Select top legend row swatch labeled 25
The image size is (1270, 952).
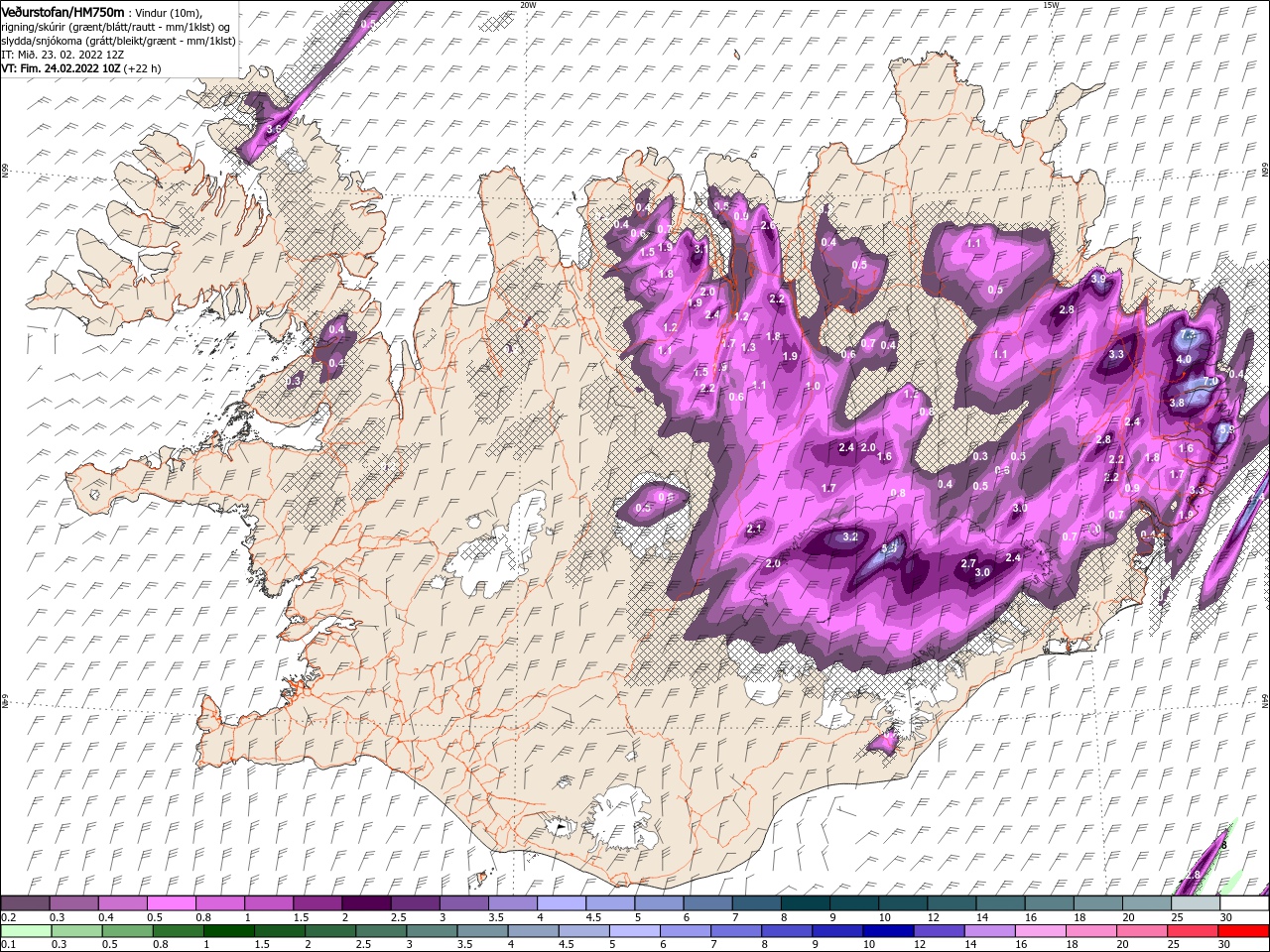coord(1197,903)
